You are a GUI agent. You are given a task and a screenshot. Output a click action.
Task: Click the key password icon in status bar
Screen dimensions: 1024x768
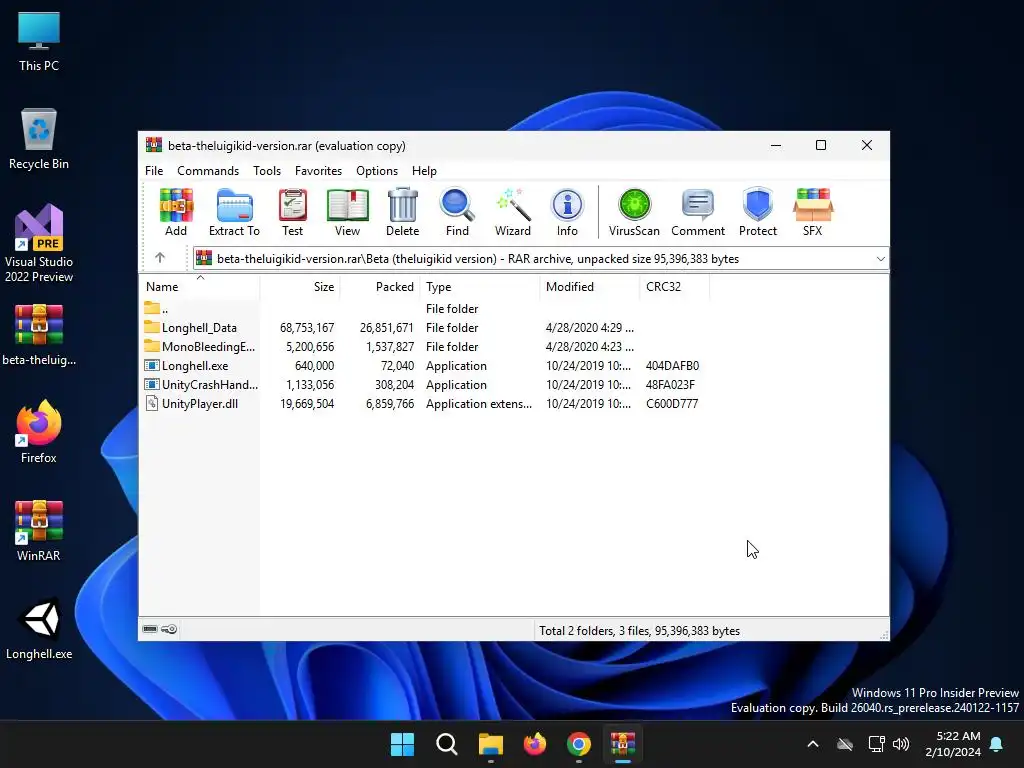point(169,629)
